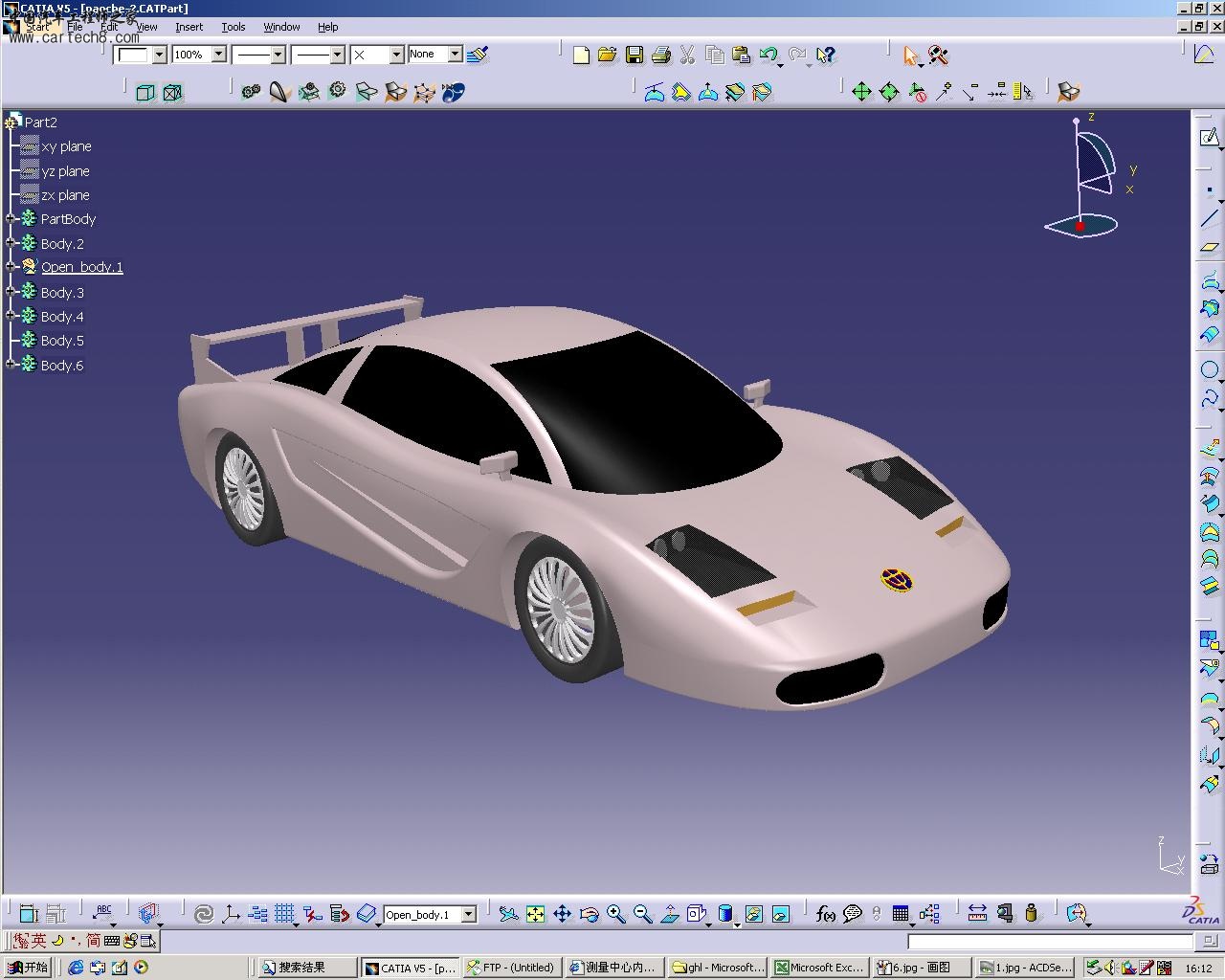The width and height of the screenshot is (1225, 980).
Task: Click the Zoom In magnifier icon
Action: pos(615,914)
